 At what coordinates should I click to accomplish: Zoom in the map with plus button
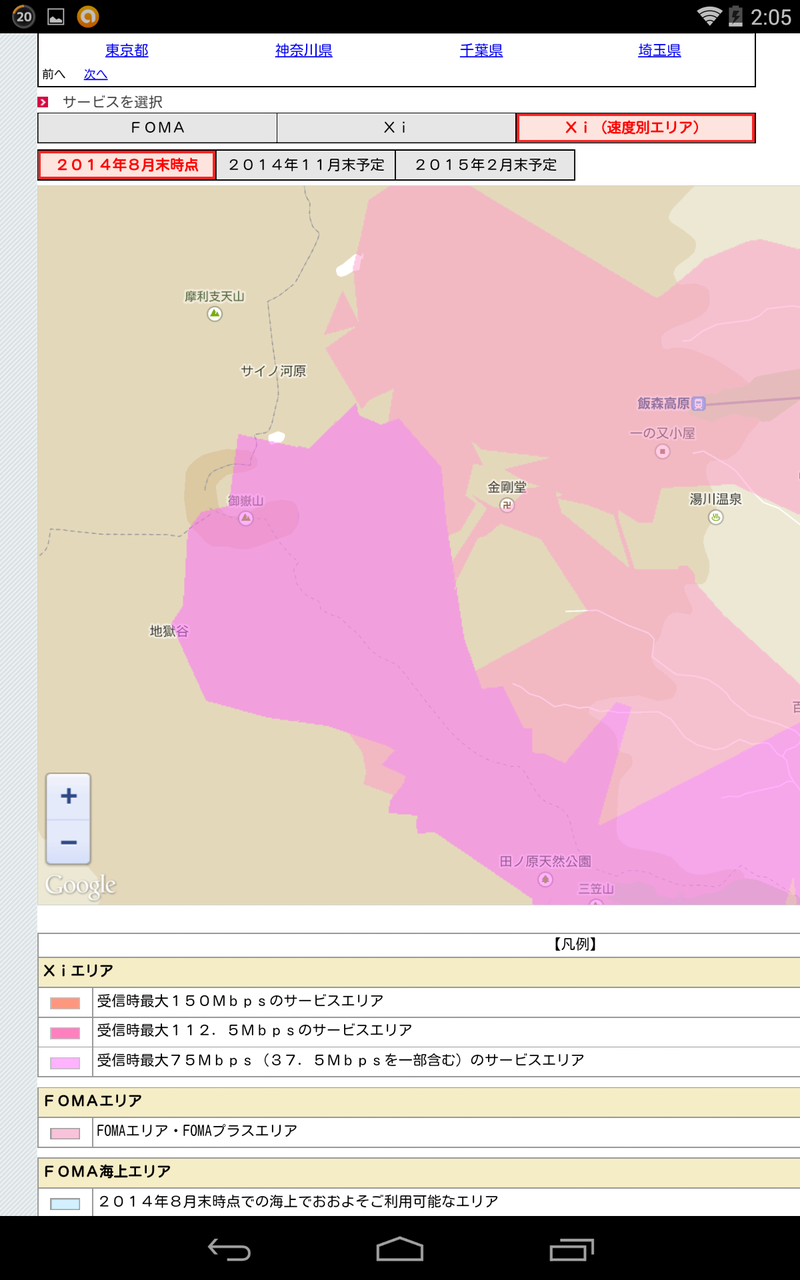click(x=68, y=796)
